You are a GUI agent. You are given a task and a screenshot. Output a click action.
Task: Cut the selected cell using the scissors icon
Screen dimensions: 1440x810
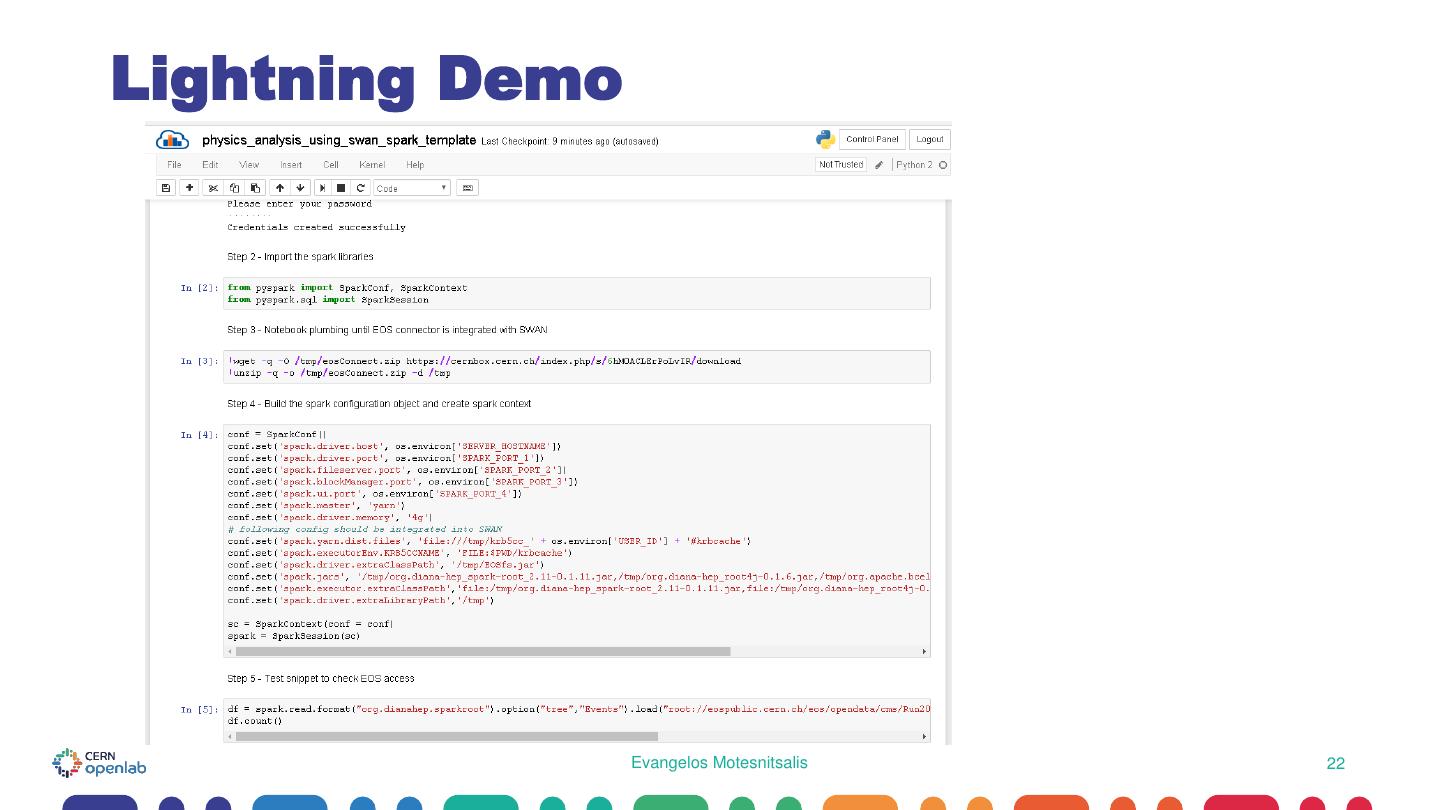213,188
